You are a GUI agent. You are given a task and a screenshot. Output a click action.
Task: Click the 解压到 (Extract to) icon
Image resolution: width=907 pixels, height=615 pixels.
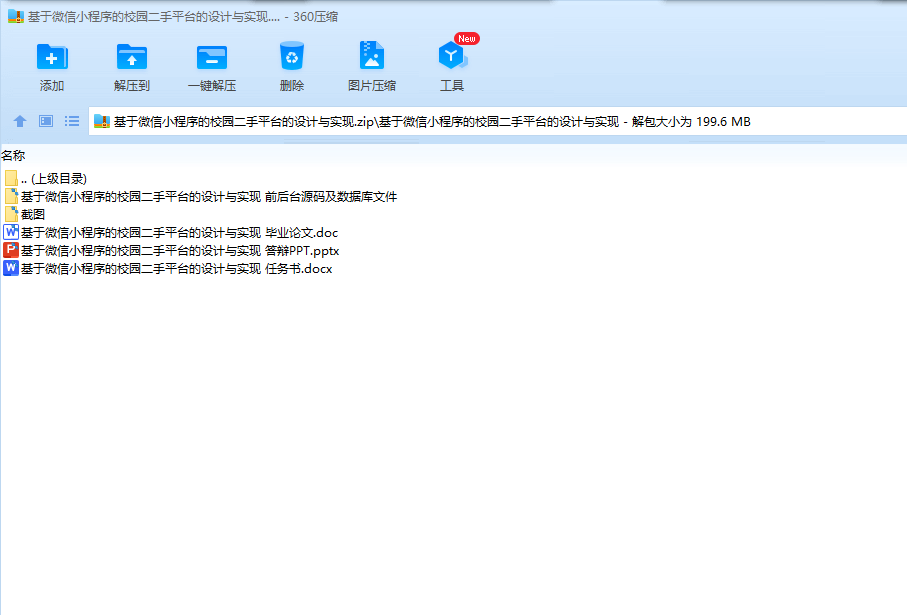pos(132,57)
